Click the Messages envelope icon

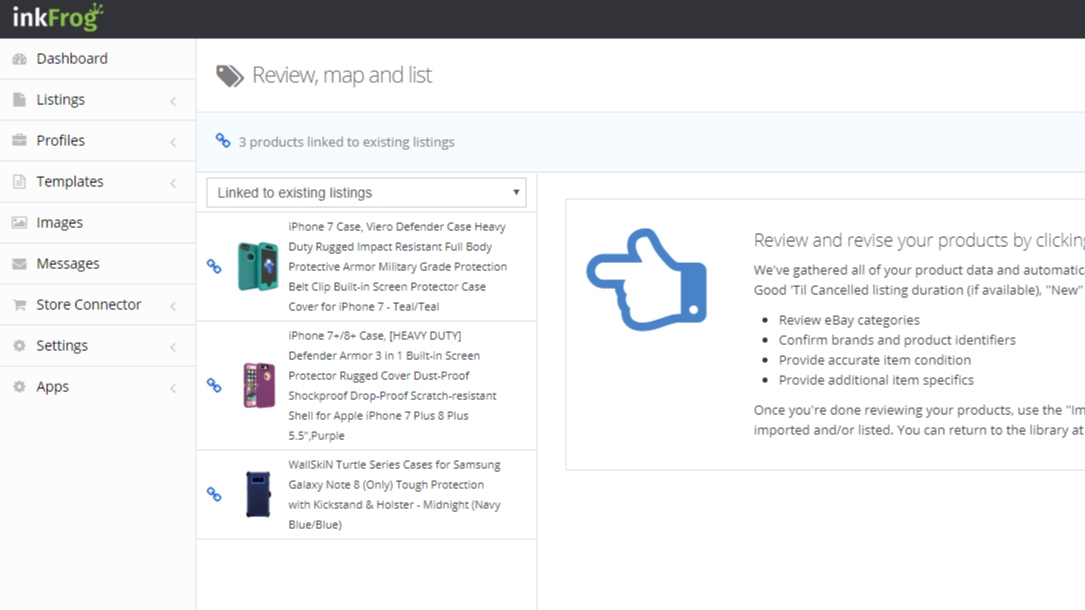[x=19, y=264]
